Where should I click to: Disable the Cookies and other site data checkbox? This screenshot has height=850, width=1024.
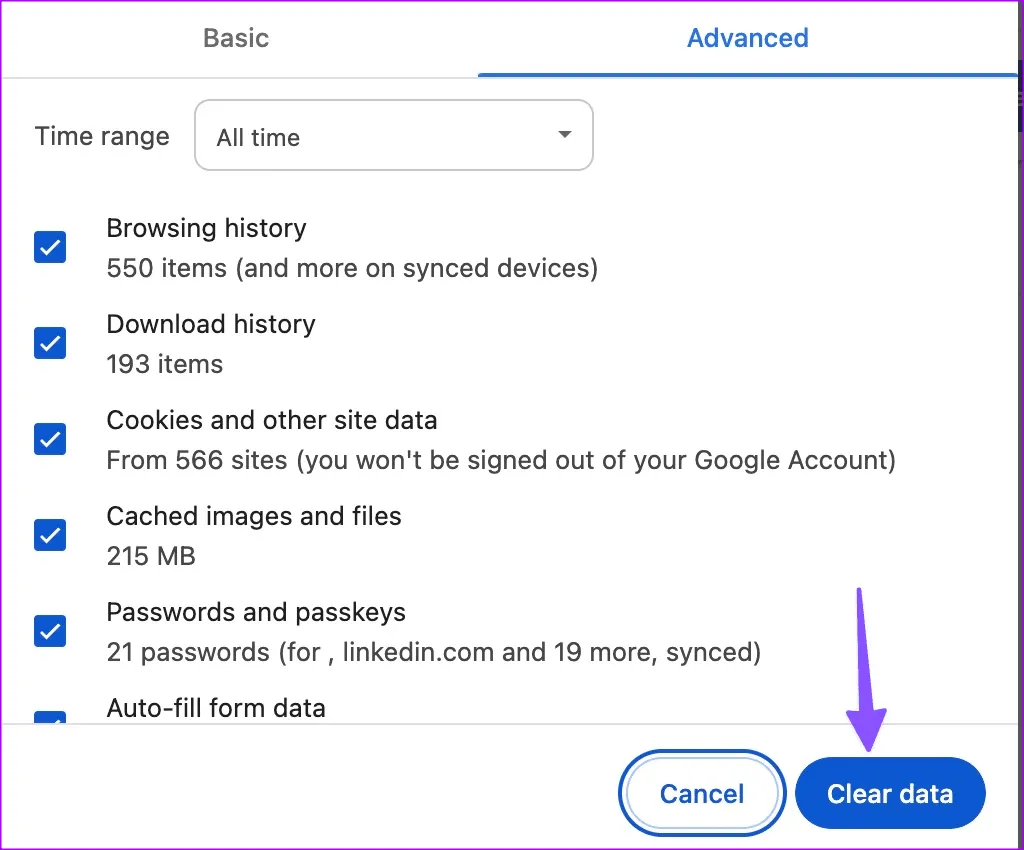click(x=50, y=439)
